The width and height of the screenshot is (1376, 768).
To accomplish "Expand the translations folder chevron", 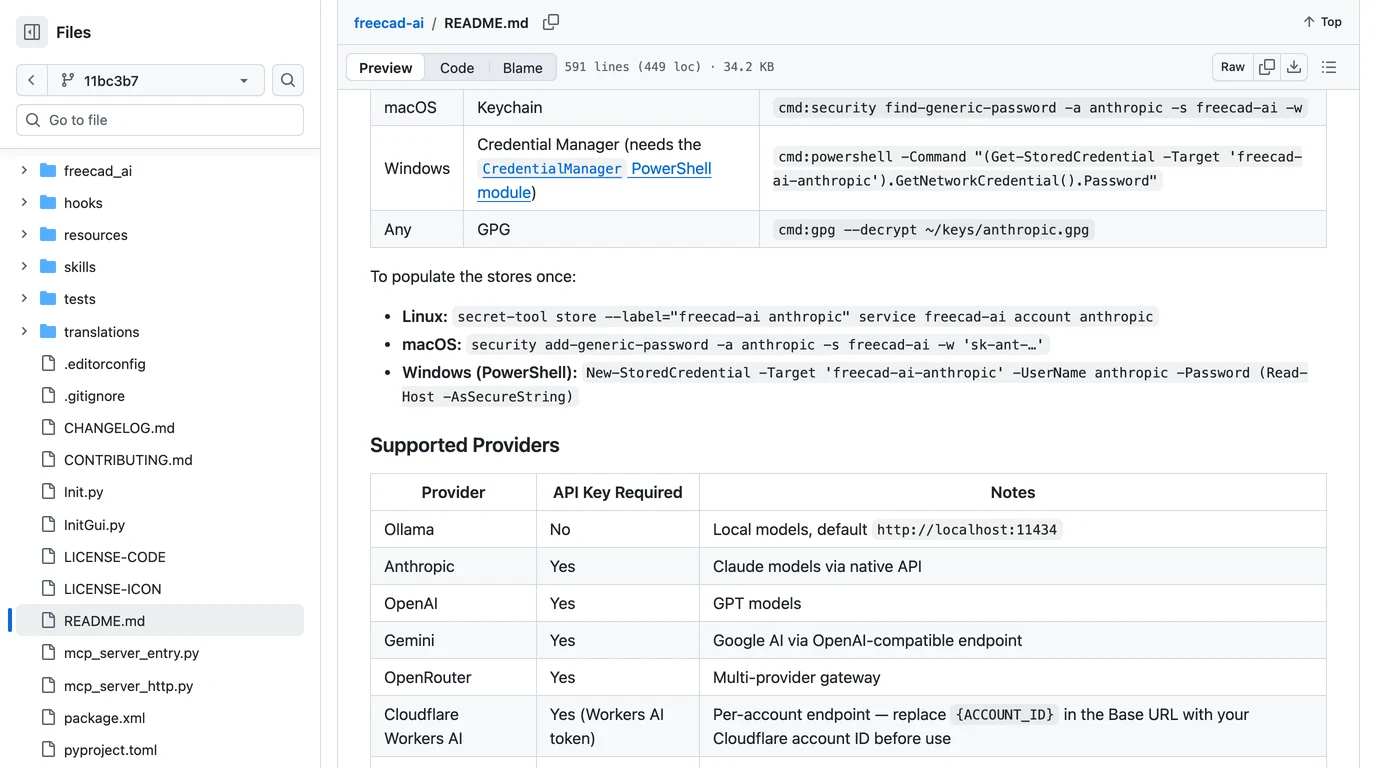I will (24, 331).
